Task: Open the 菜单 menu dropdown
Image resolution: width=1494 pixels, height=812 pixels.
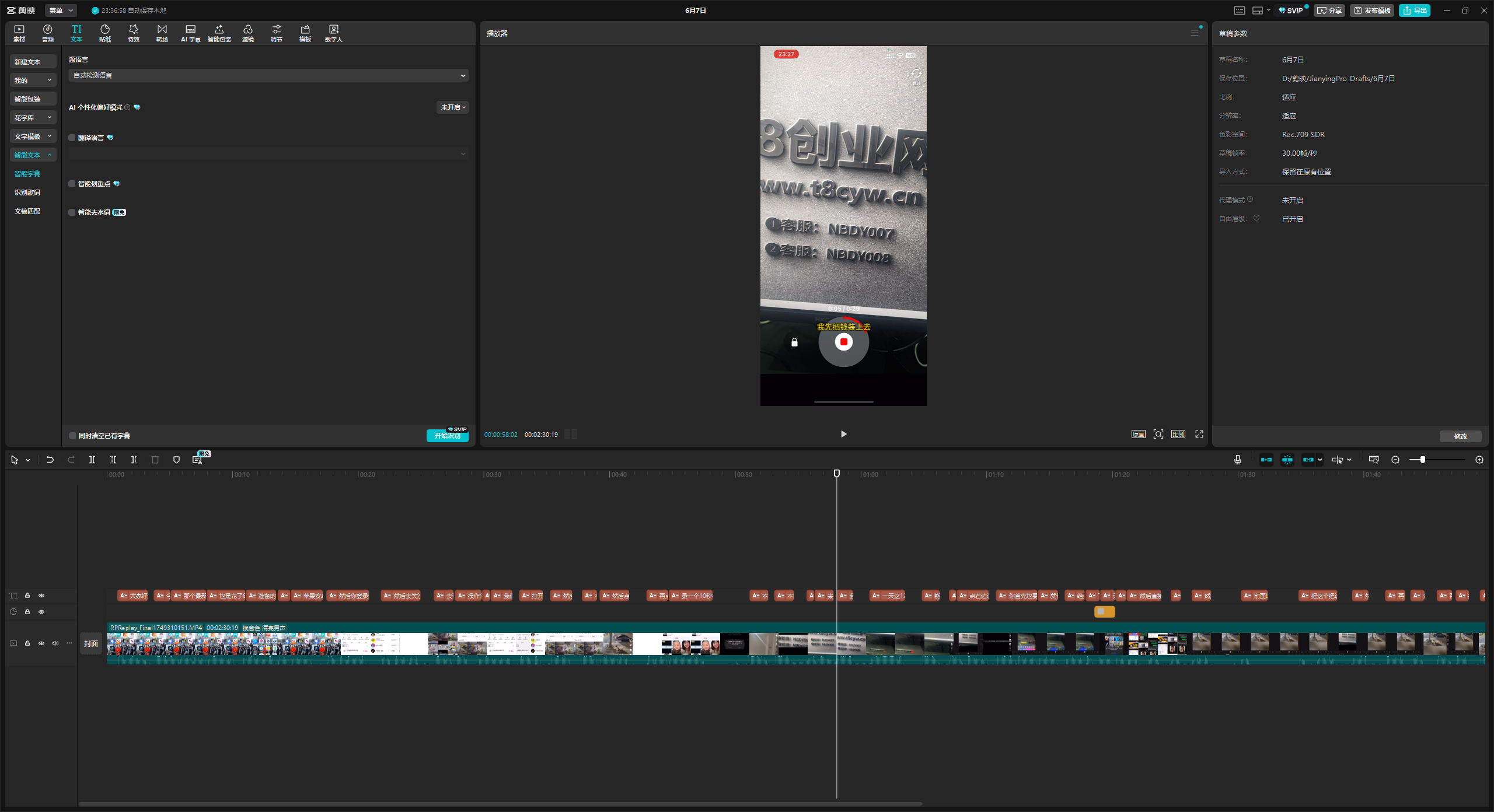Action: coord(61,10)
